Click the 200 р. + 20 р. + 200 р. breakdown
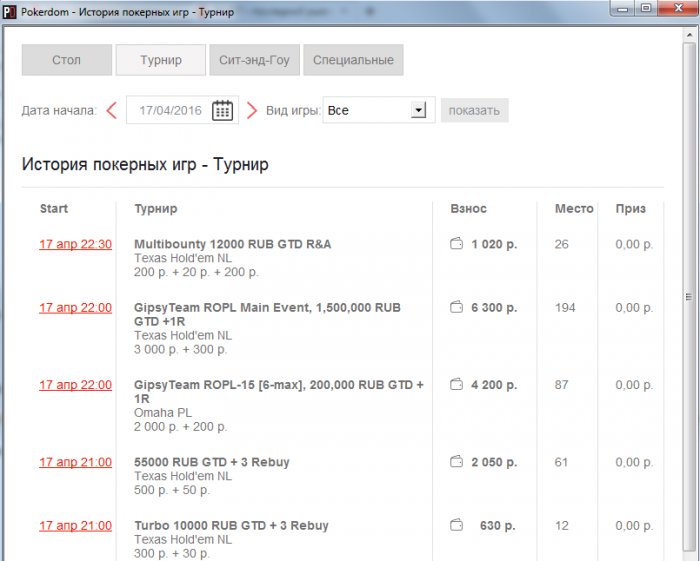700x561 pixels. pos(196,272)
